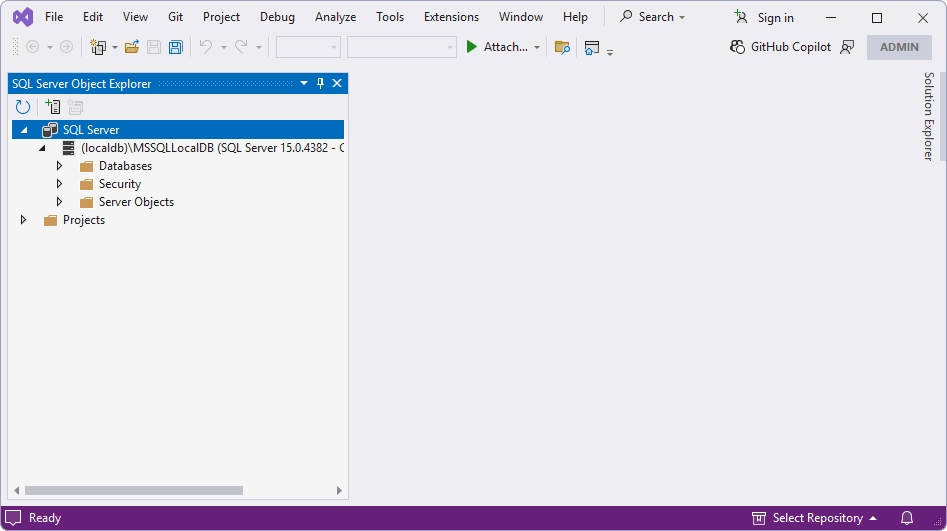The width and height of the screenshot is (947, 531).
Task: Click the localdb server instance icon
Action: tap(68, 147)
